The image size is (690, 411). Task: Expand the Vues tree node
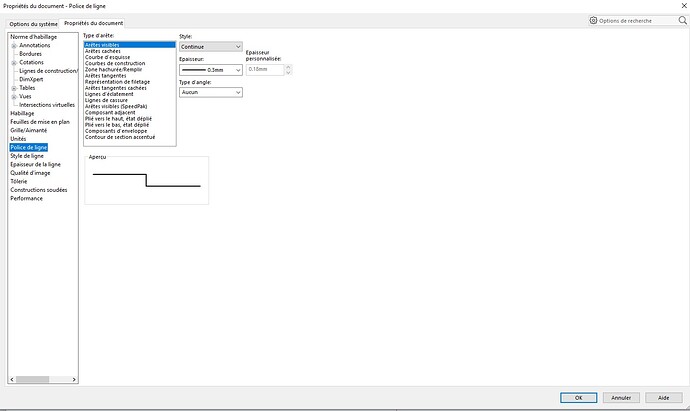(14, 96)
